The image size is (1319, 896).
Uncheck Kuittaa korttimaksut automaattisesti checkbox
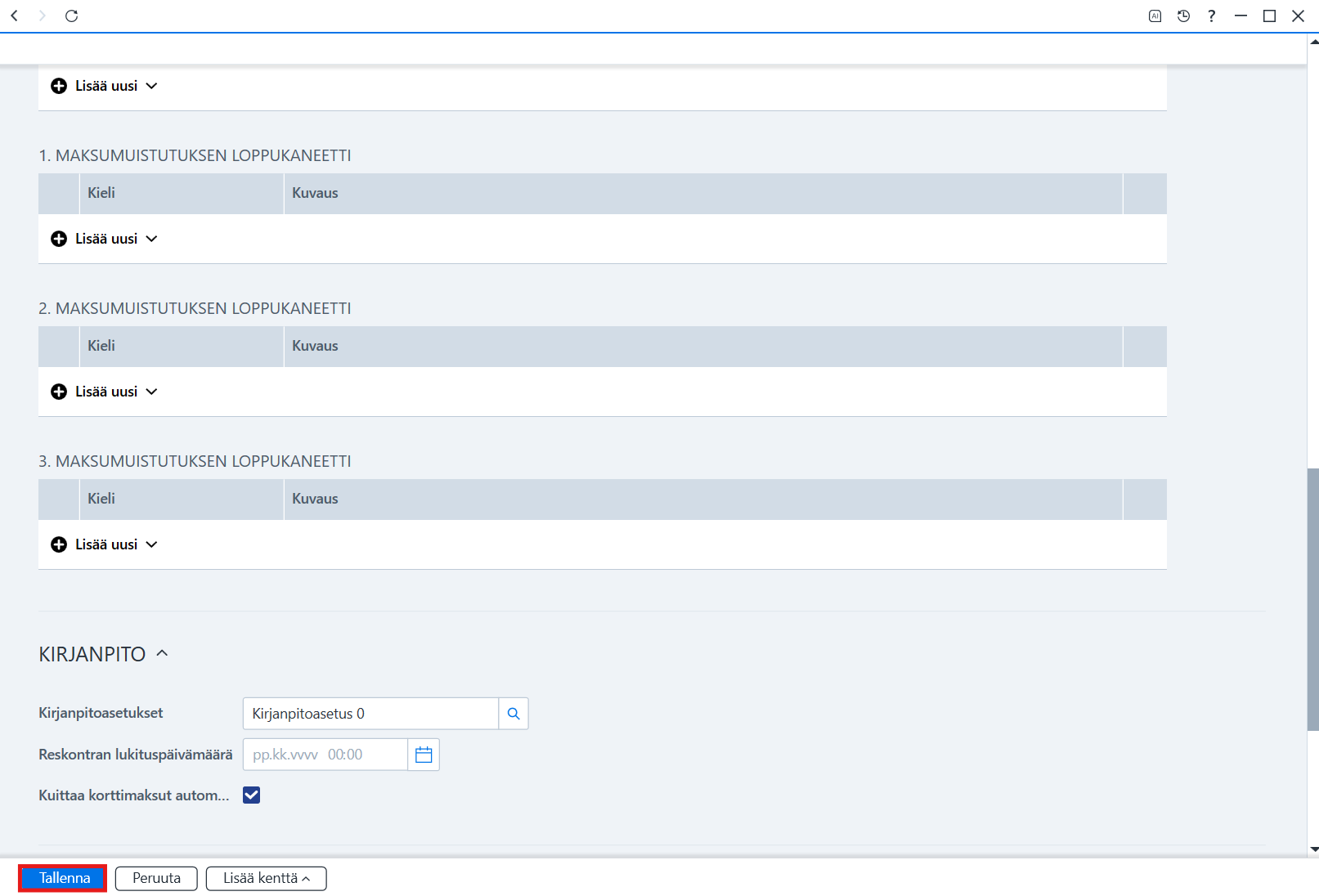click(252, 795)
